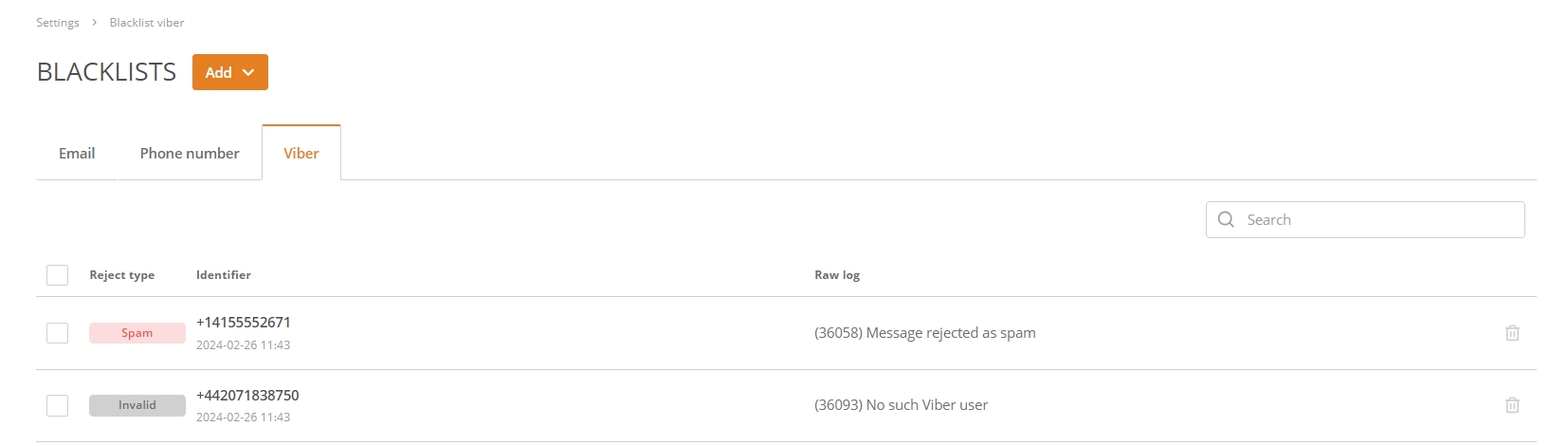Click trash icon for +442071838750 row
This screenshot has height=446, width=1568.
point(1512,405)
